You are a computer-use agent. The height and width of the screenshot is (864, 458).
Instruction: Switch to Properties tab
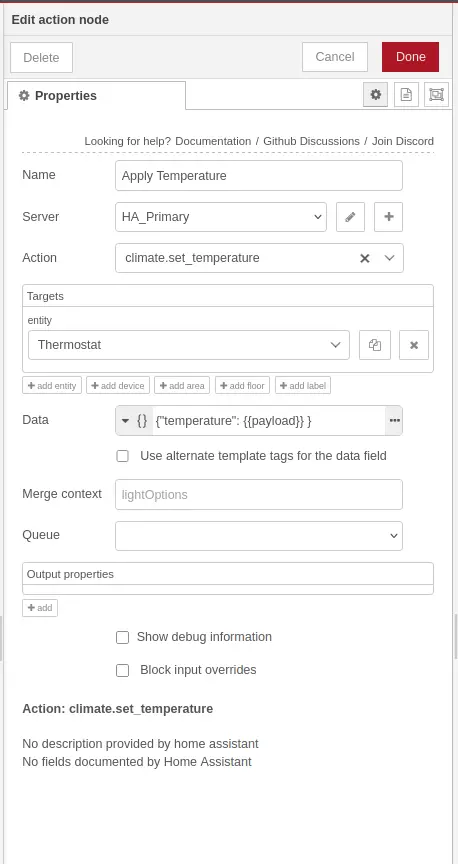(x=96, y=95)
